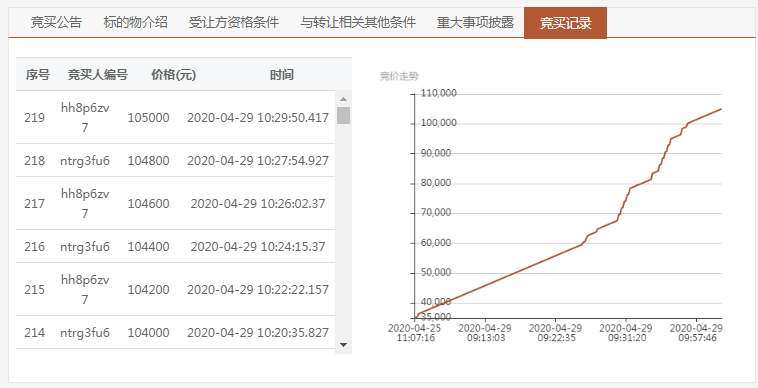This screenshot has height=388, width=758.
Task: Select the active 竞买记录 tab
Action: click(x=565, y=23)
